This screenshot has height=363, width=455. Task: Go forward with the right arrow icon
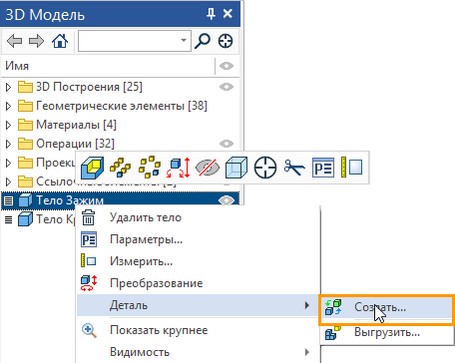[36, 41]
